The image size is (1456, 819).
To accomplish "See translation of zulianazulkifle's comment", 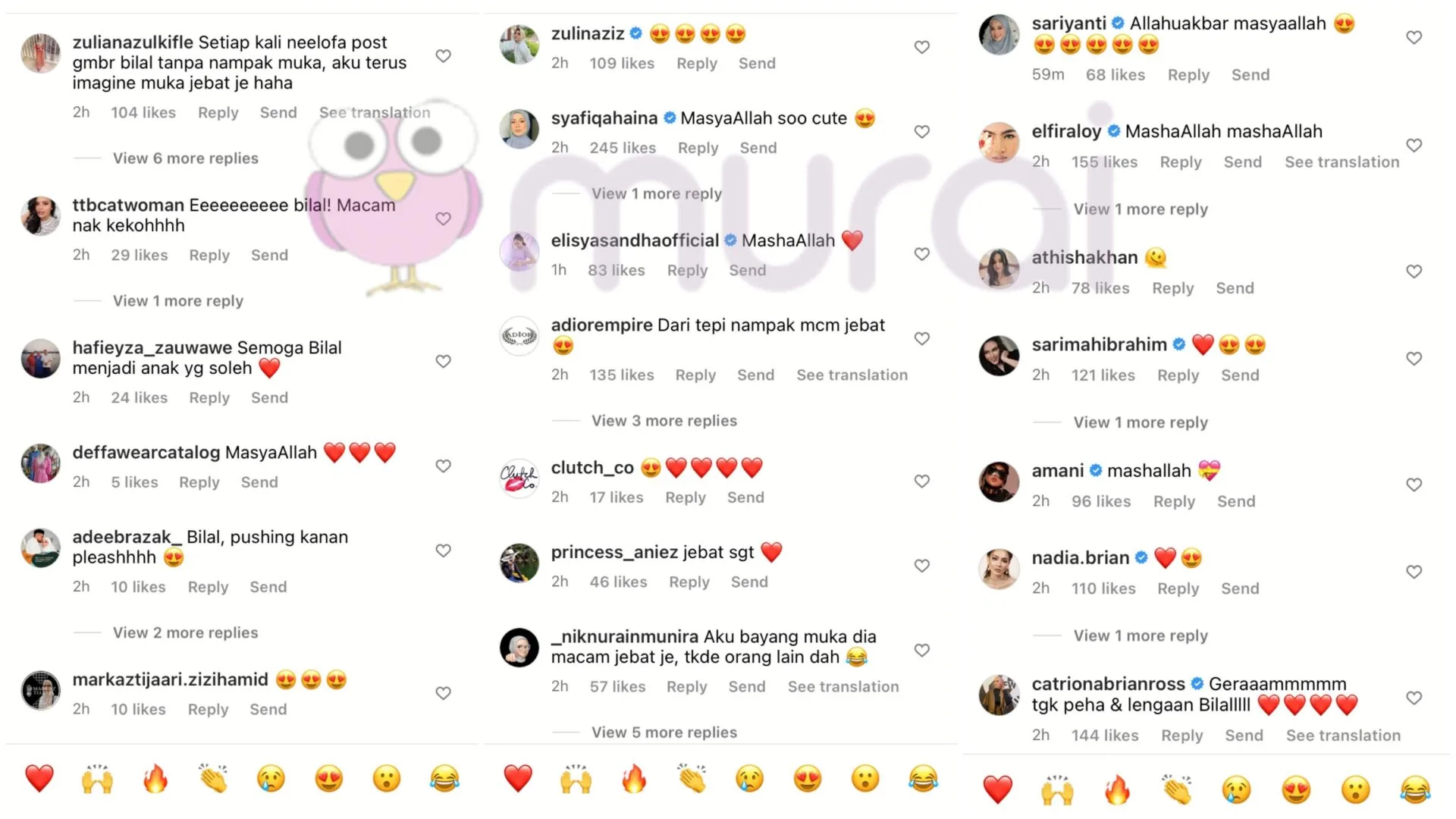I will point(375,112).
